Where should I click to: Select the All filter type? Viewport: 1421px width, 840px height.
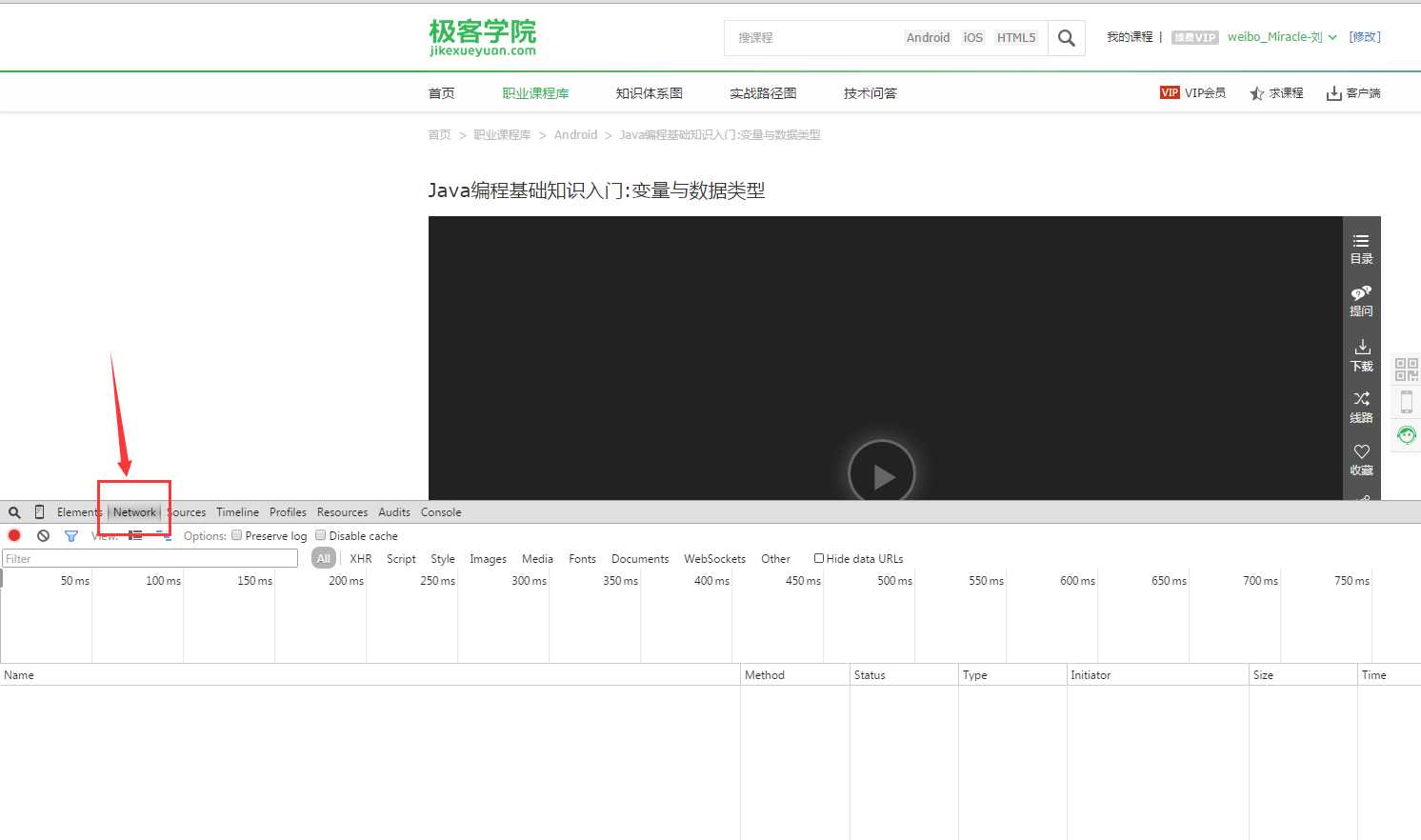(x=324, y=559)
